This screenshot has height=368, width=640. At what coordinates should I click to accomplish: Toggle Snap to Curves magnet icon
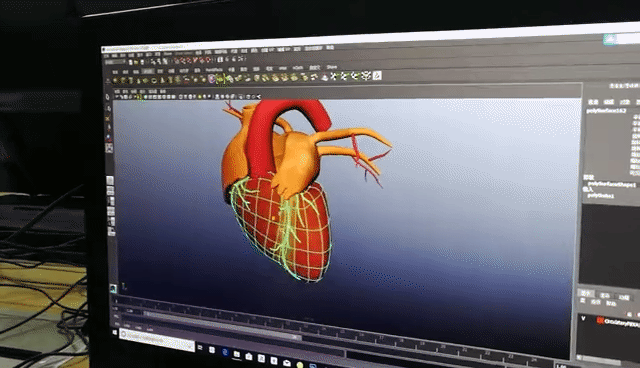[182, 60]
